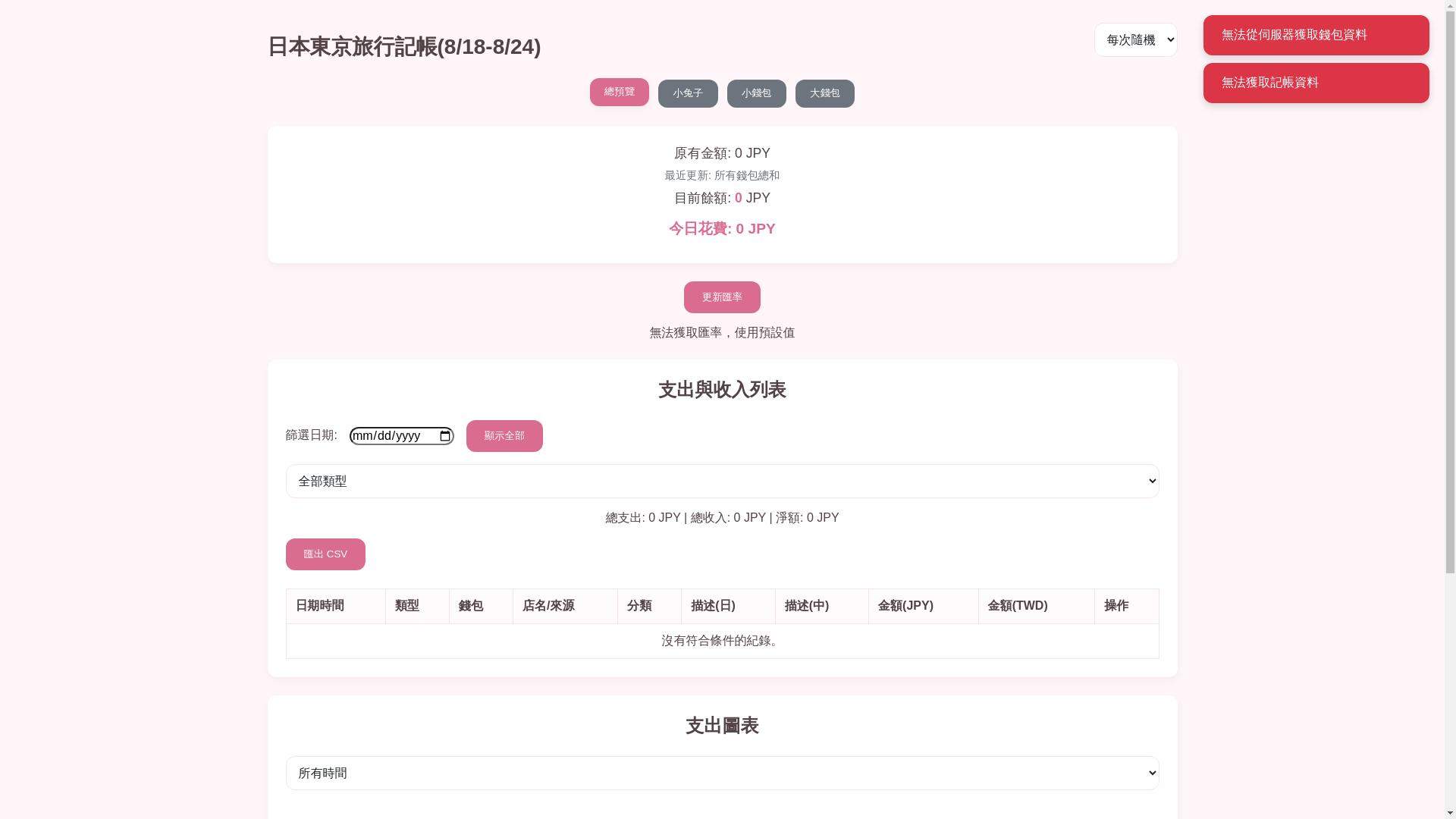1456x819 pixels.
Task: Click the 店名/來源 column header
Action: [565, 606]
